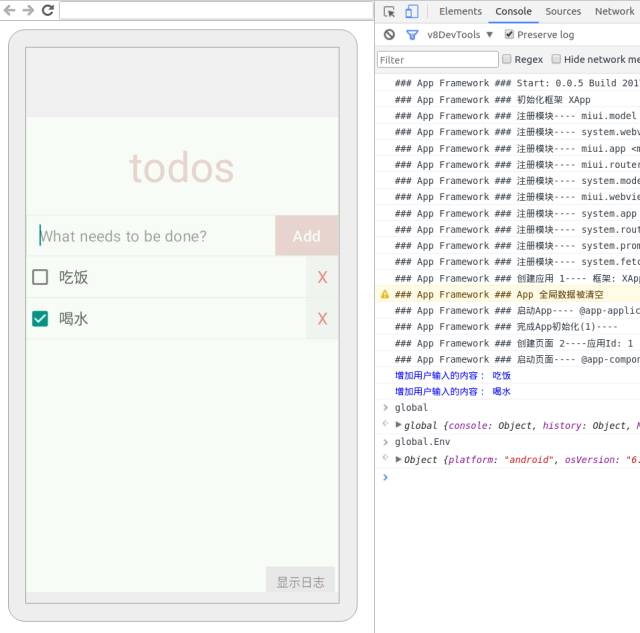Reload the page with the refresh icon
The image size is (640, 633).
tap(48, 10)
